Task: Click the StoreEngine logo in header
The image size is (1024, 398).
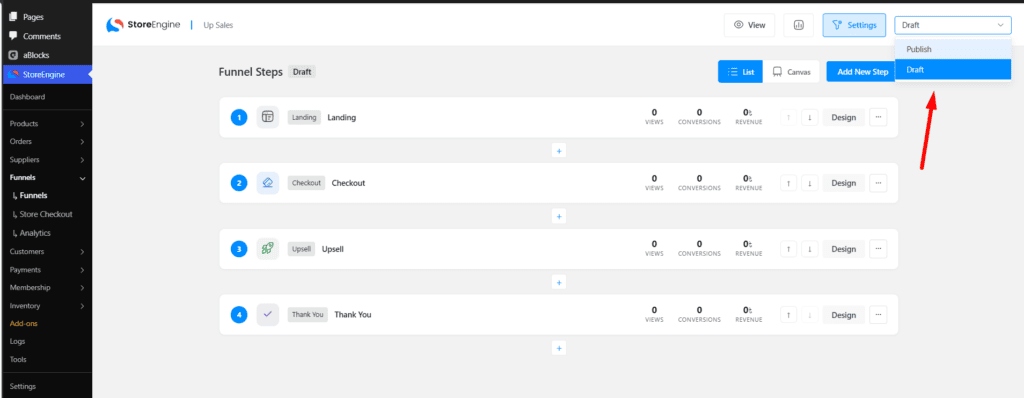Action: pos(143,25)
